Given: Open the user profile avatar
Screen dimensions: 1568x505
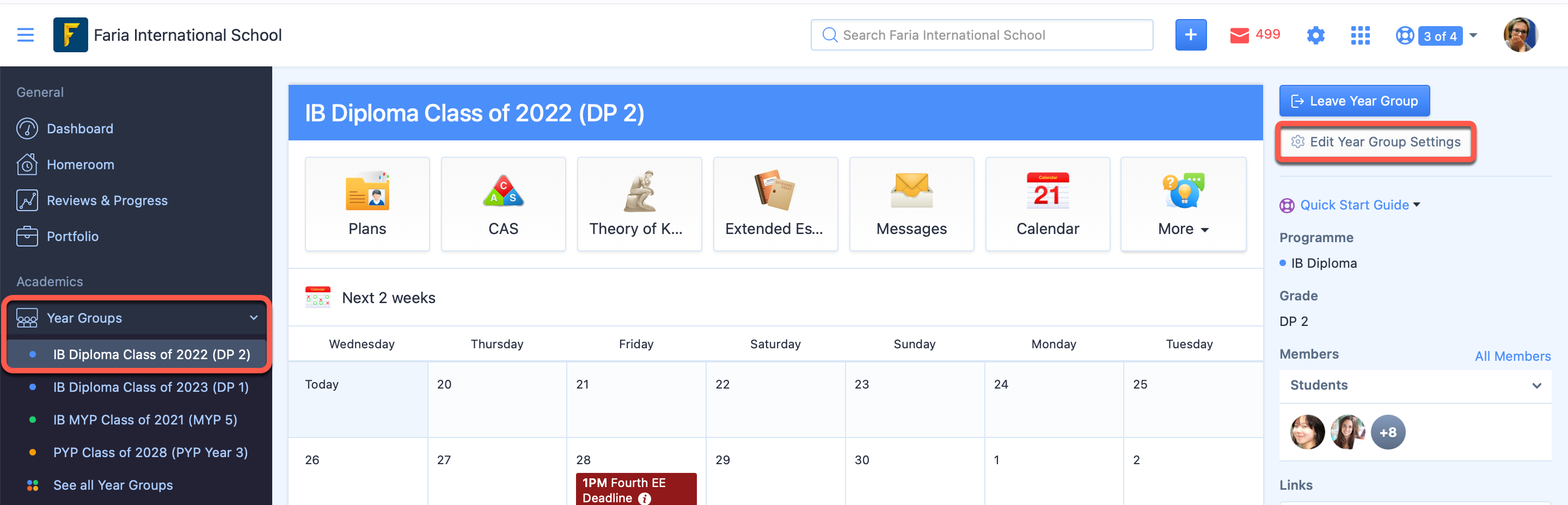Looking at the screenshot, I should [1520, 35].
